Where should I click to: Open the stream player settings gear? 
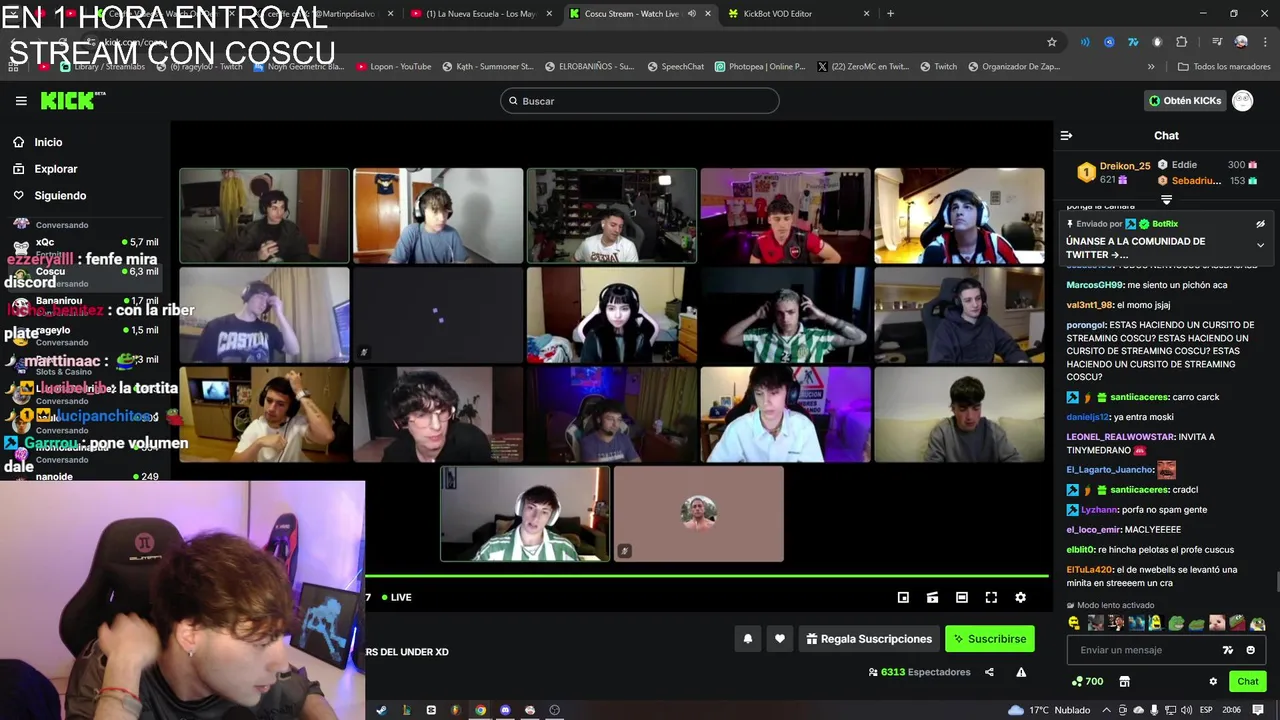click(x=1020, y=597)
